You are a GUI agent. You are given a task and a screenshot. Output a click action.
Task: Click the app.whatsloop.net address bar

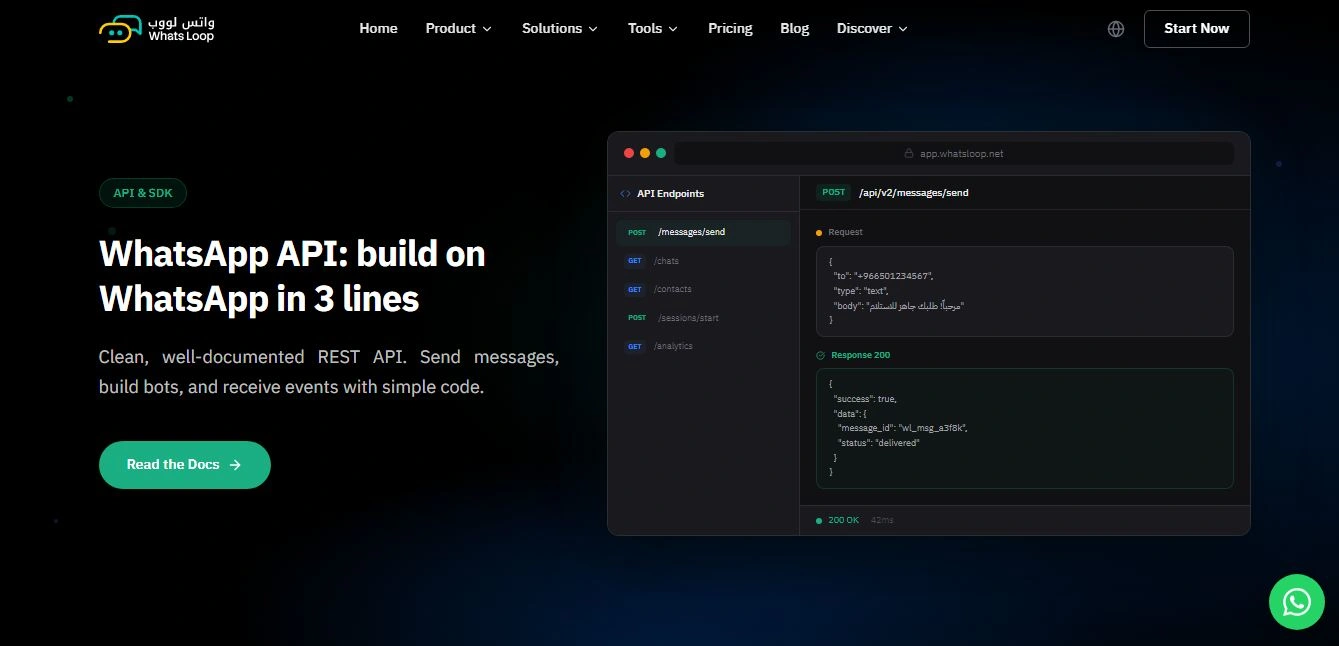(x=954, y=154)
